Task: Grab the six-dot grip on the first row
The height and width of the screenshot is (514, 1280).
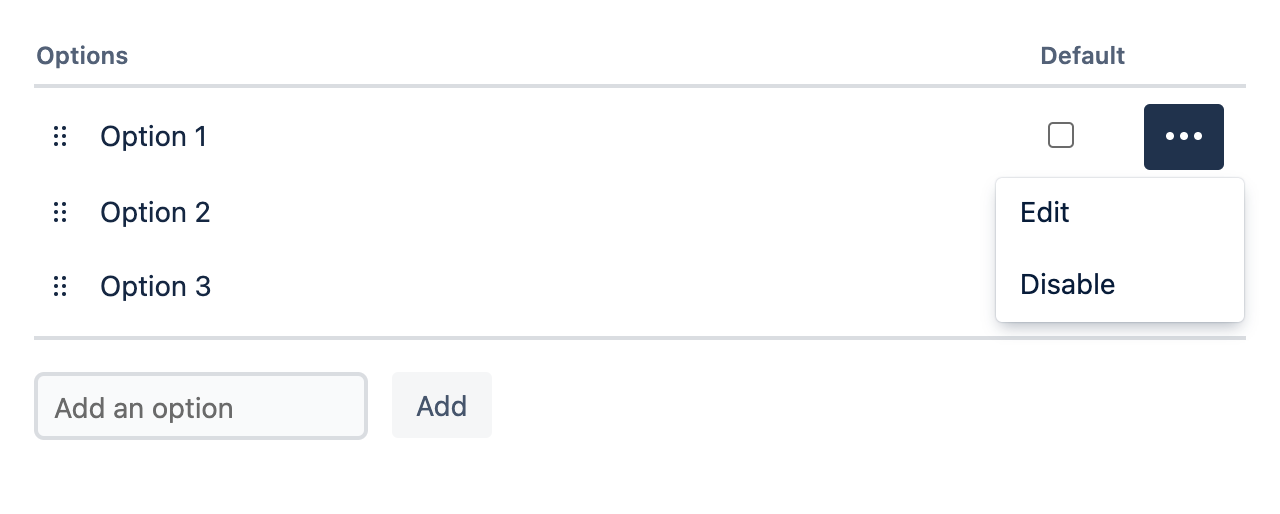Action: tap(60, 137)
